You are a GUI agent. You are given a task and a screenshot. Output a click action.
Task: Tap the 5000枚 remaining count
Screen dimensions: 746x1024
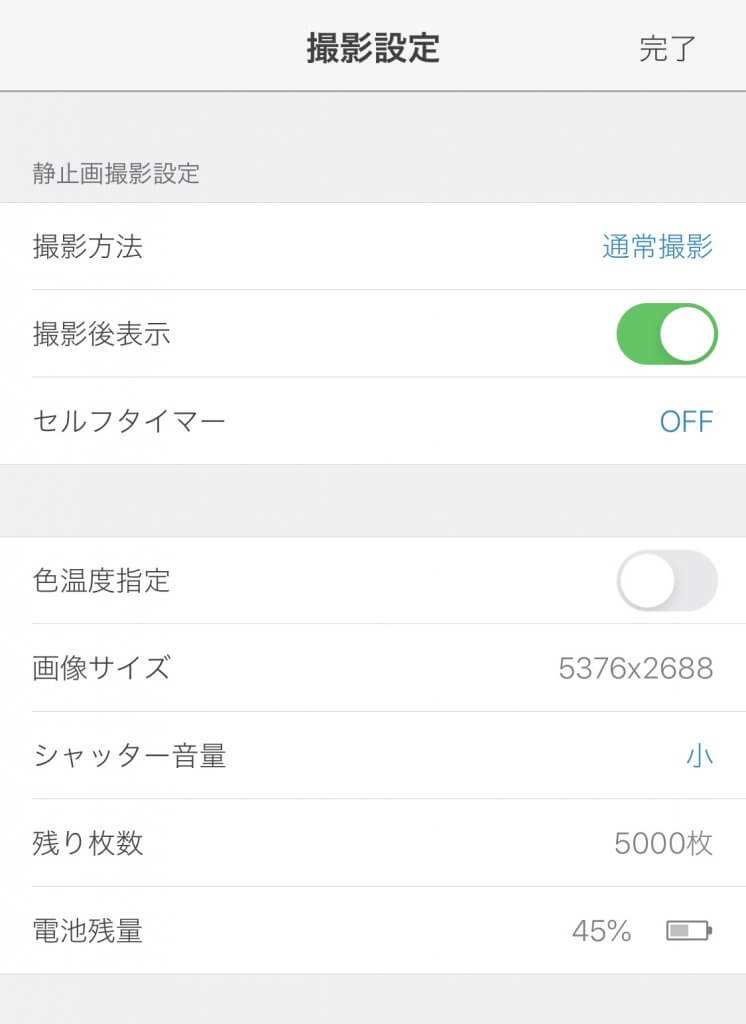pyautogui.click(x=663, y=843)
